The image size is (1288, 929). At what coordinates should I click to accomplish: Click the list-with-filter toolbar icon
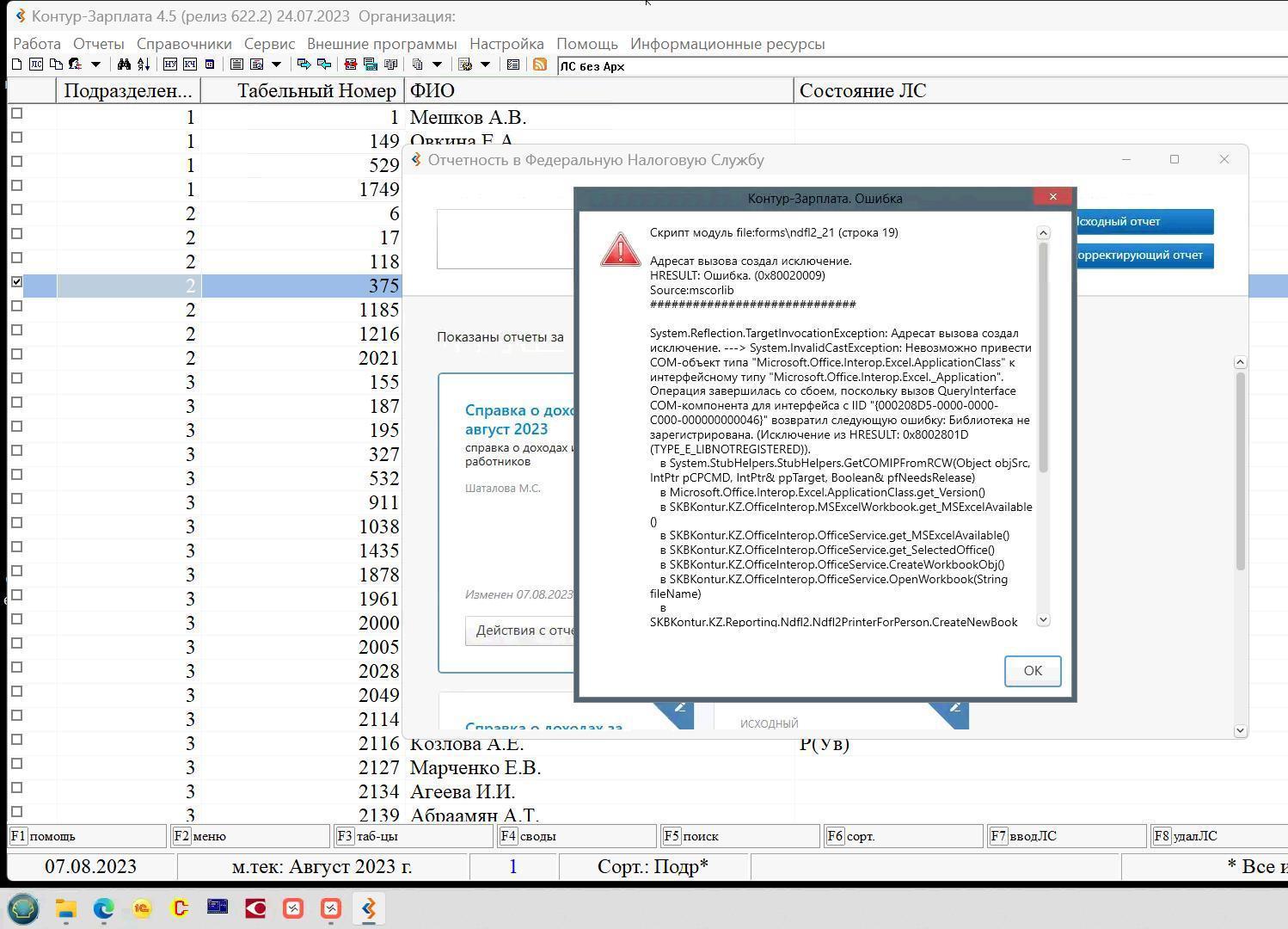point(256,65)
